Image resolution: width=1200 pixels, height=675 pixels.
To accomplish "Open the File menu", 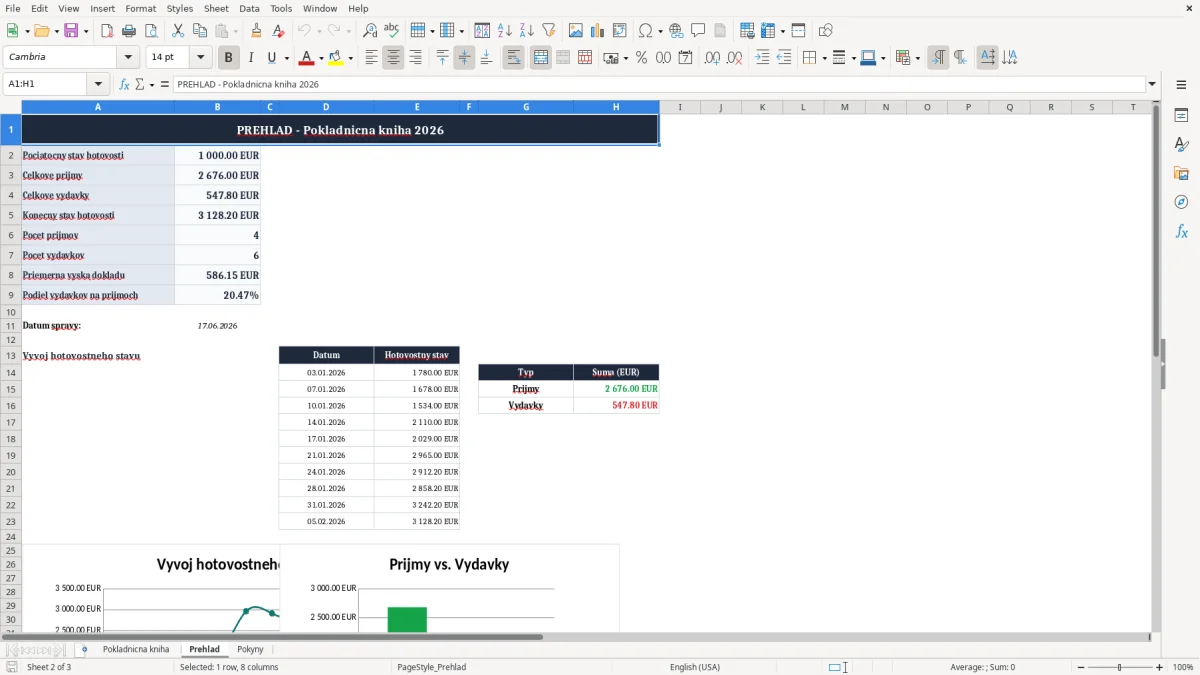I will [13, 8].
